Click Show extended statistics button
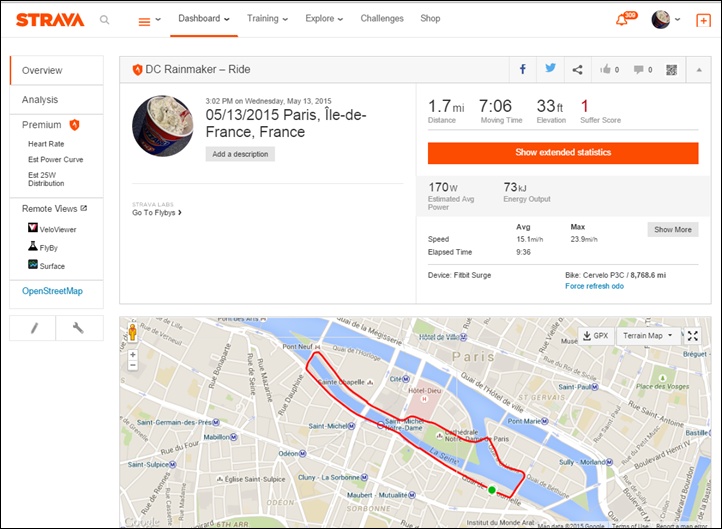The image size is (722, 529). (563, 153)
